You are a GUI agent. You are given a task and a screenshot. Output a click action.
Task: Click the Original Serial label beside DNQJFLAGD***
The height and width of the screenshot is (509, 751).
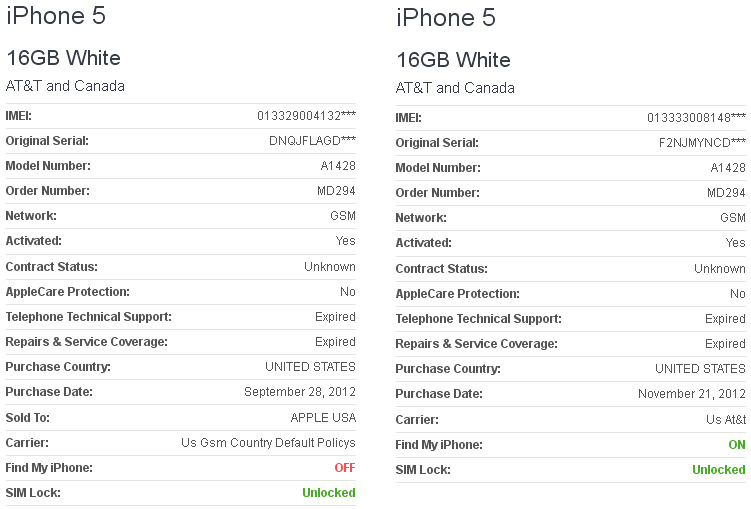(x=47, y=141)
